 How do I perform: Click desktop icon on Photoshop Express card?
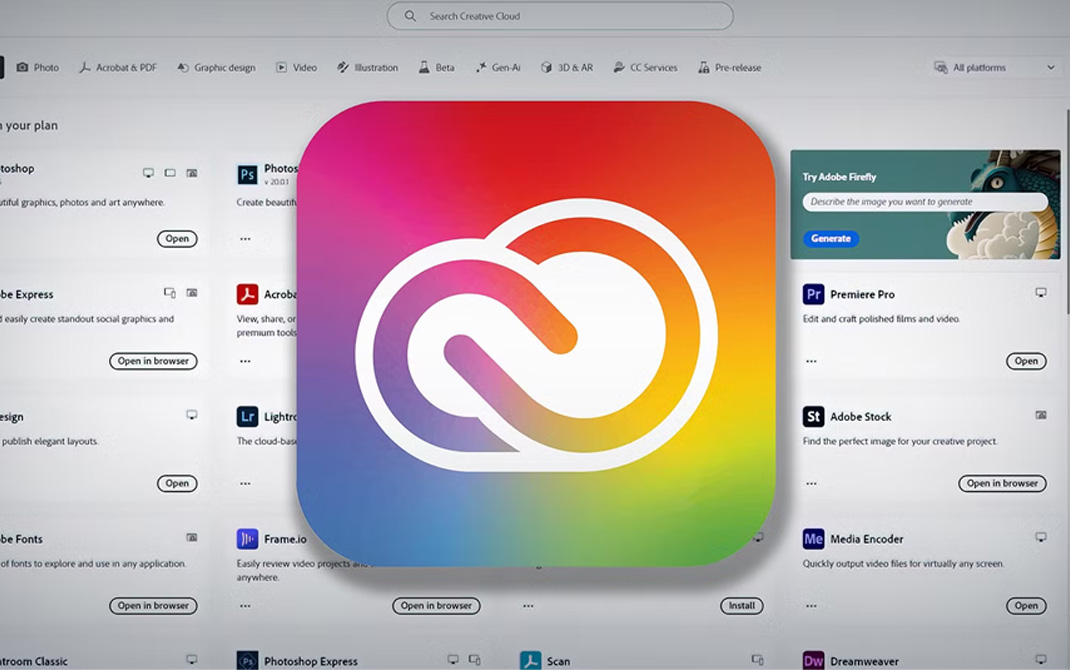[x=452, y=659]
